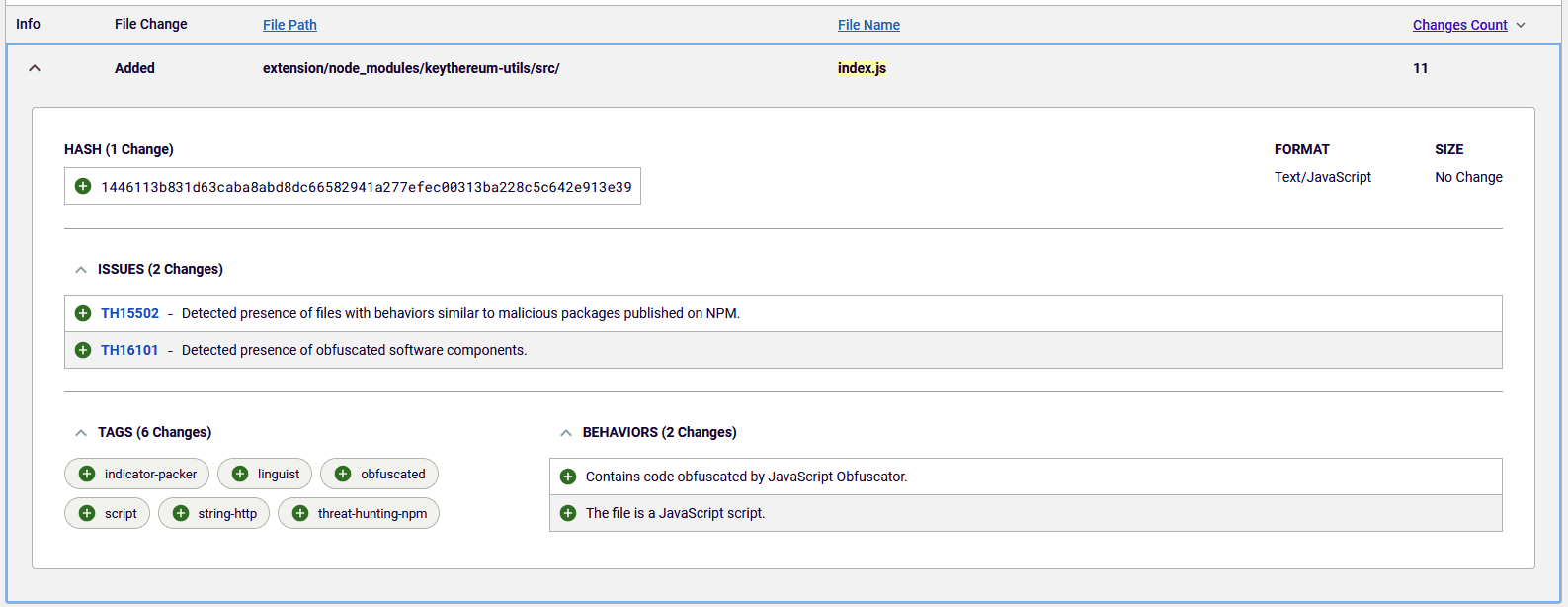Click the plus icon on string-http tag

pos(181,513)
